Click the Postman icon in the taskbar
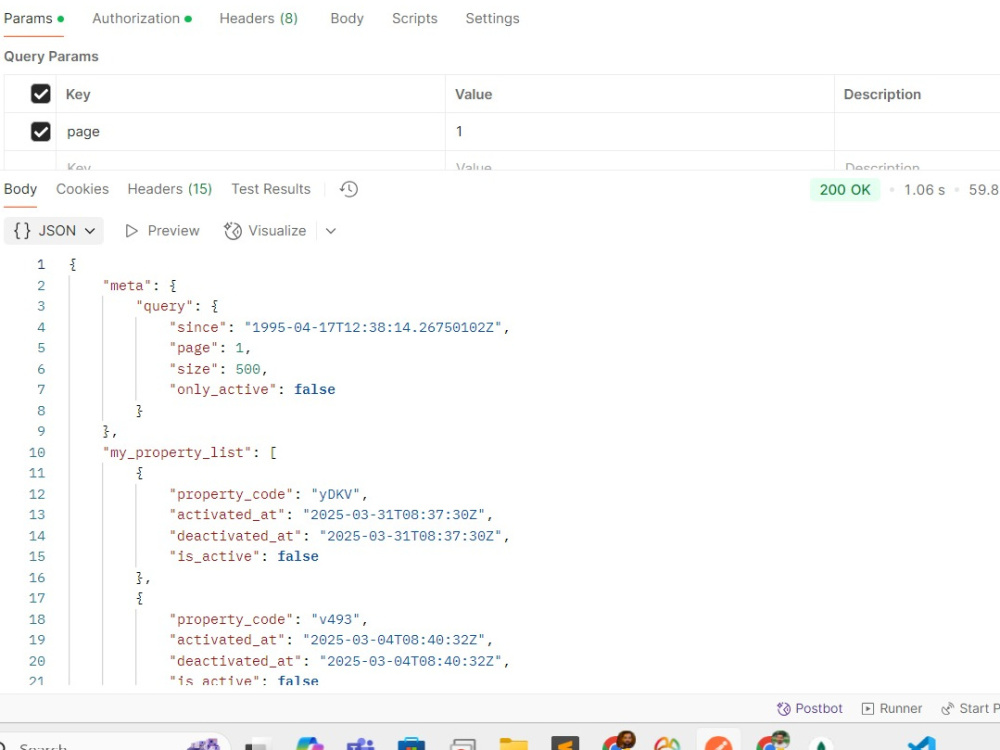Screen dimensions: 1000x750 pyautogui.click(x=719, y=742)
